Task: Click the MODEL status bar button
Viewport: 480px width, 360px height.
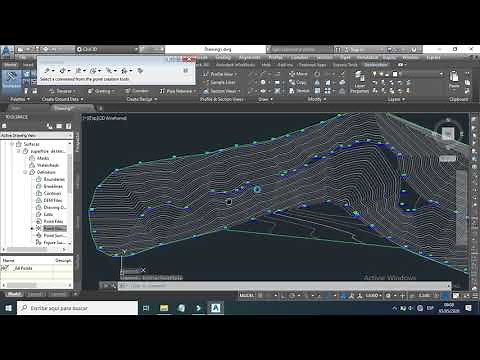Action: (x=247, y=295)
